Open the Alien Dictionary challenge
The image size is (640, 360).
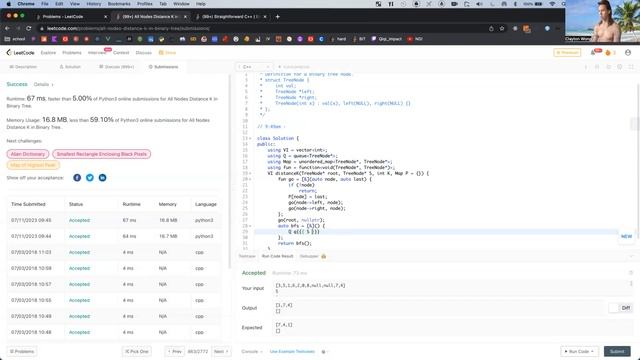[28, 154]
